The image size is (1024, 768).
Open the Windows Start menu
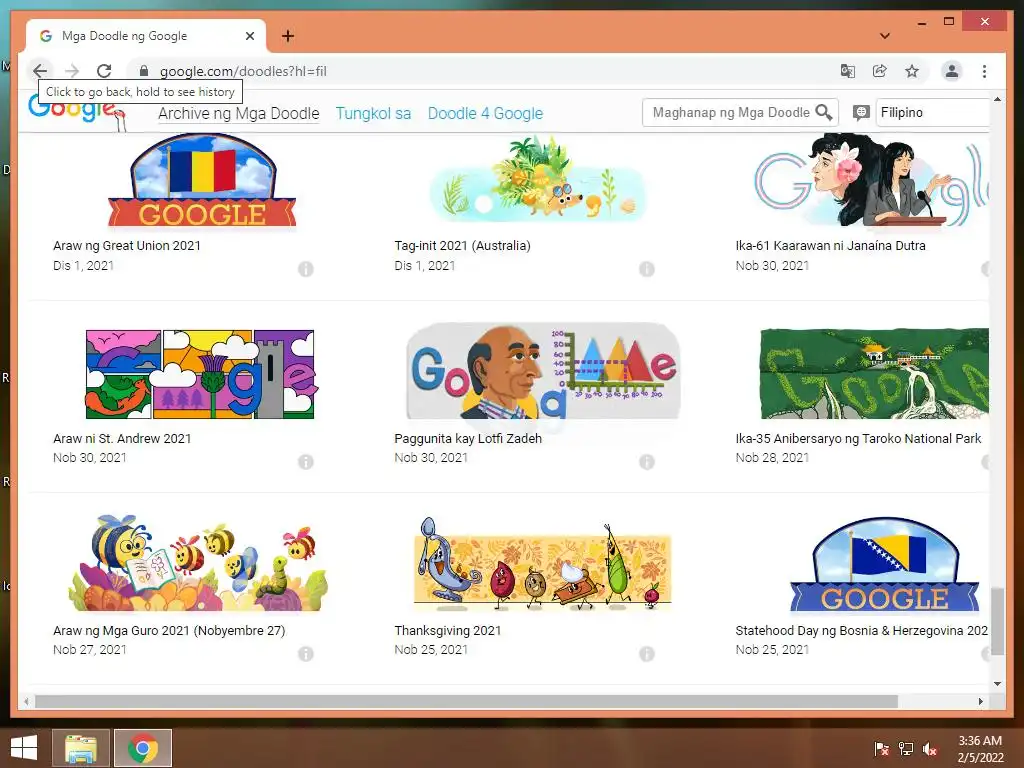(24, 748)
